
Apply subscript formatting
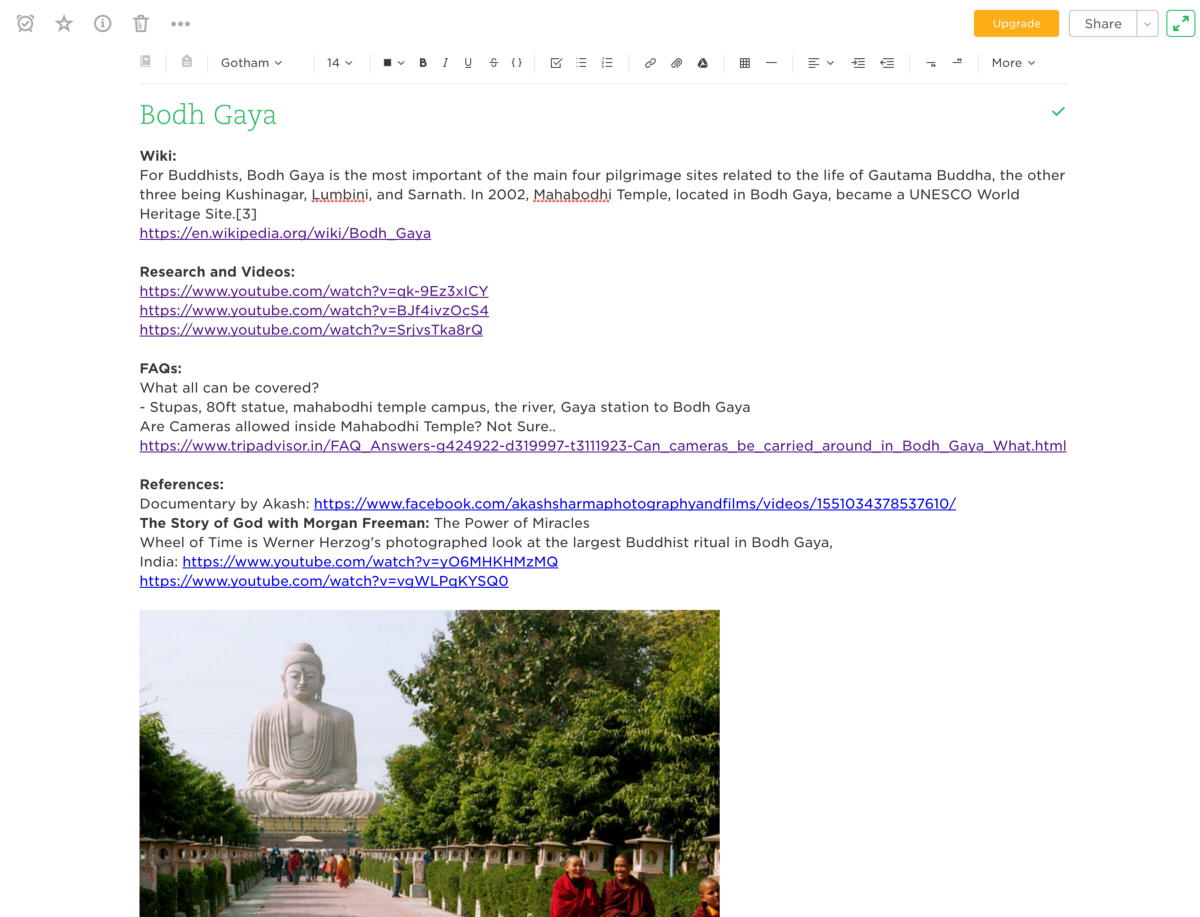pos(931,63)
